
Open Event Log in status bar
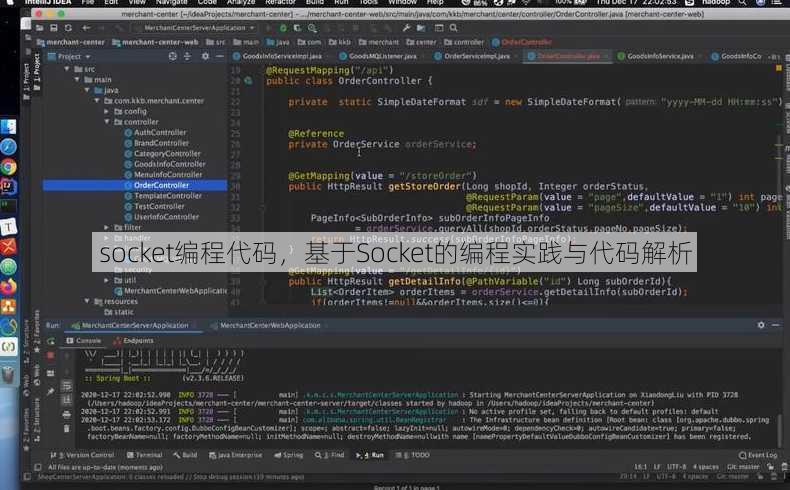(758, 455)
